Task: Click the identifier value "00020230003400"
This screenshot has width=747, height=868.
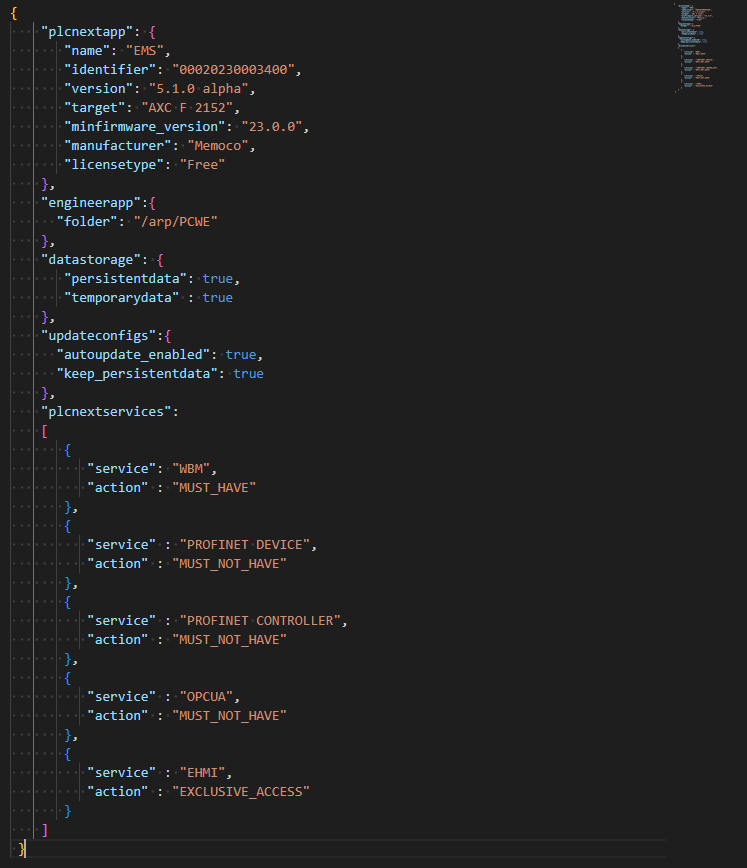Action: [236, 69]
